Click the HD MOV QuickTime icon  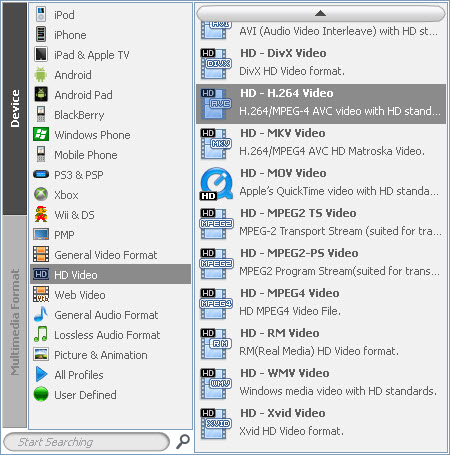click(x=216, y=184)
